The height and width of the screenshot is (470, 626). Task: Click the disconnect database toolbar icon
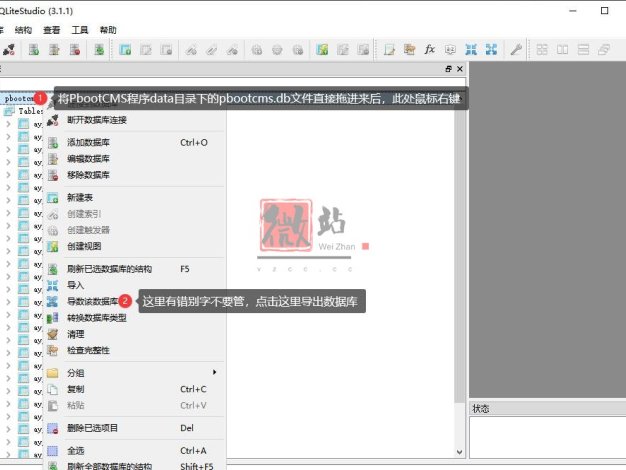[x=9, y=50]
